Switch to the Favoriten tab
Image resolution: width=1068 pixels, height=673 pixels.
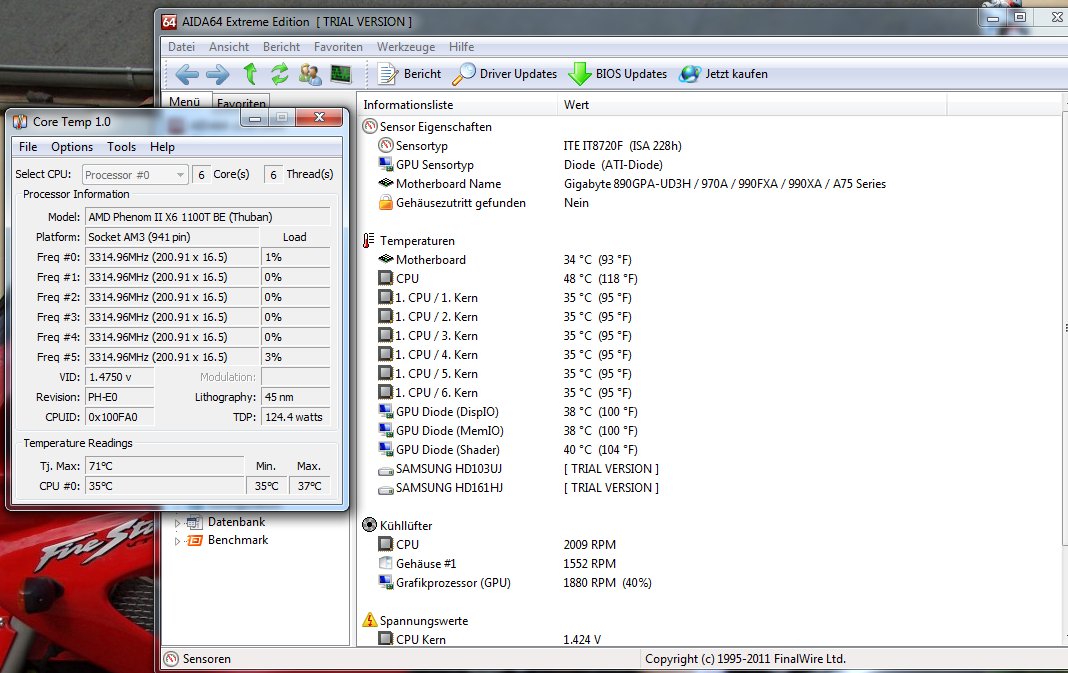point(241,103)
